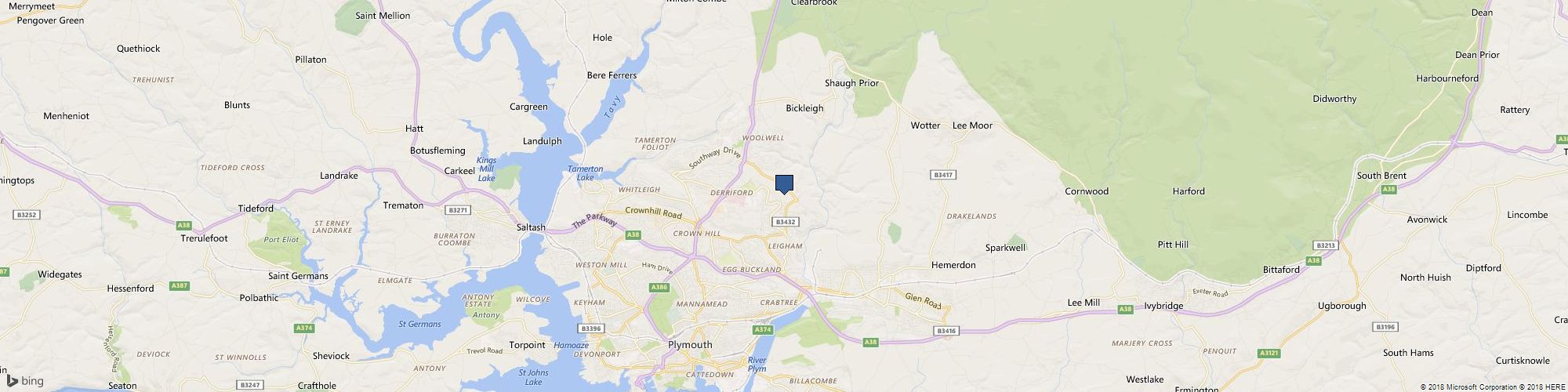Image resolution: width=1568 pixels, height=392 pixels.
Task: Select the Ivybridge town label
Action: pyautogui.click(x=1163, y=306)
